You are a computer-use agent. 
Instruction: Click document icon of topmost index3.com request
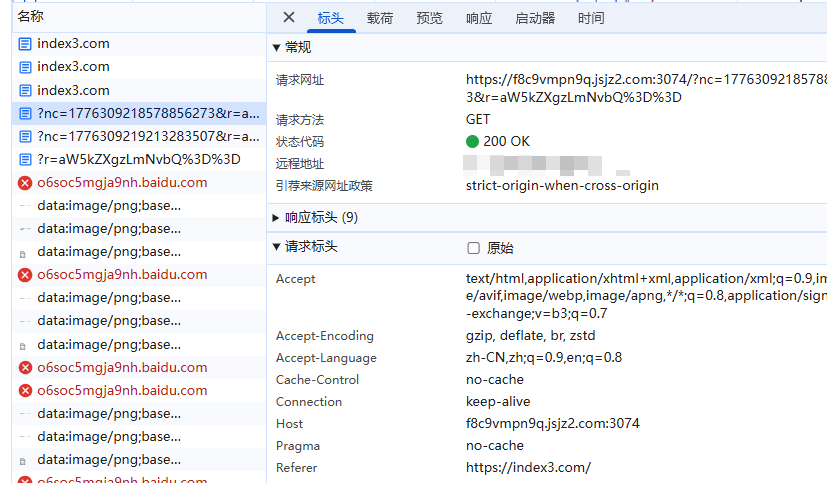point(25,44)
